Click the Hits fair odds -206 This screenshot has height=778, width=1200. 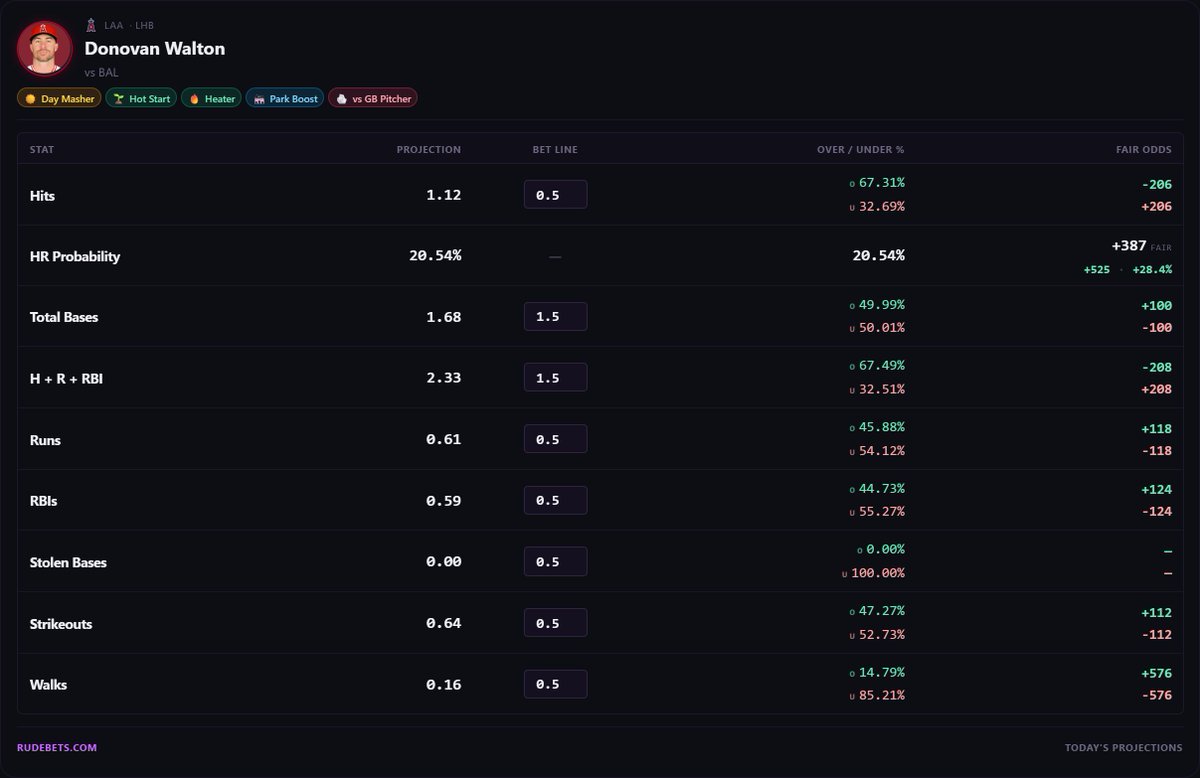click(x=1157, y=184)
